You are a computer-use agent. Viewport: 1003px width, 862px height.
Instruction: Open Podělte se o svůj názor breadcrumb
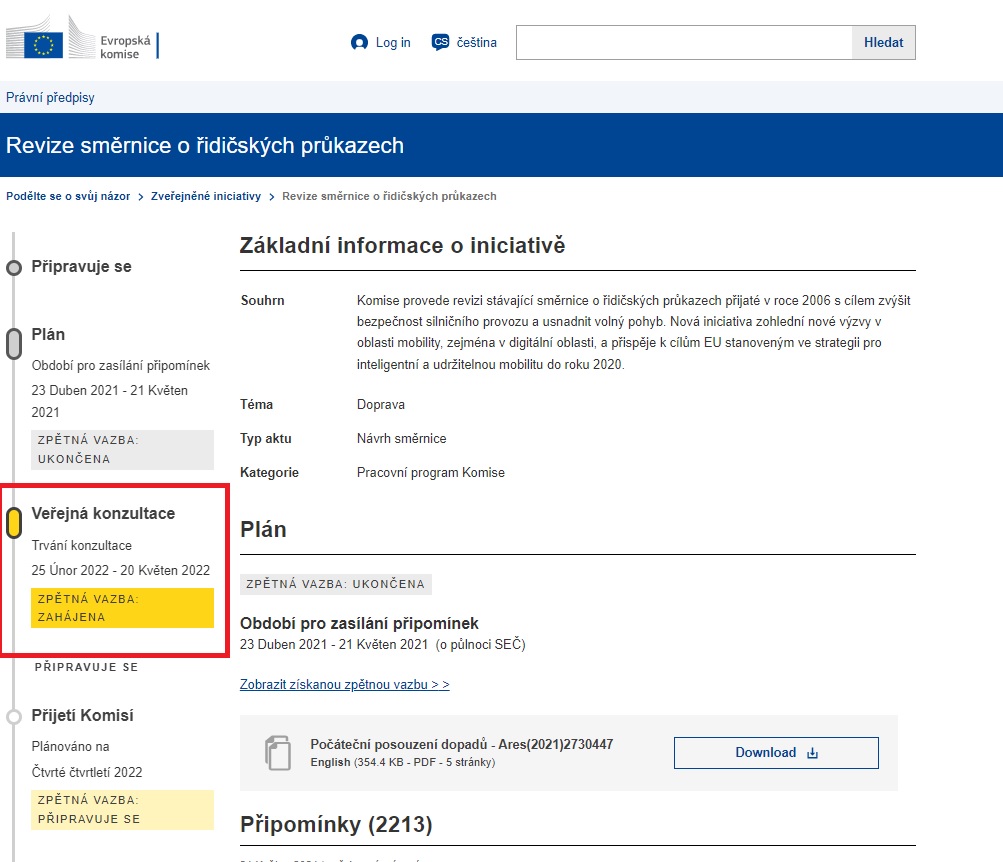coord(68,196)
